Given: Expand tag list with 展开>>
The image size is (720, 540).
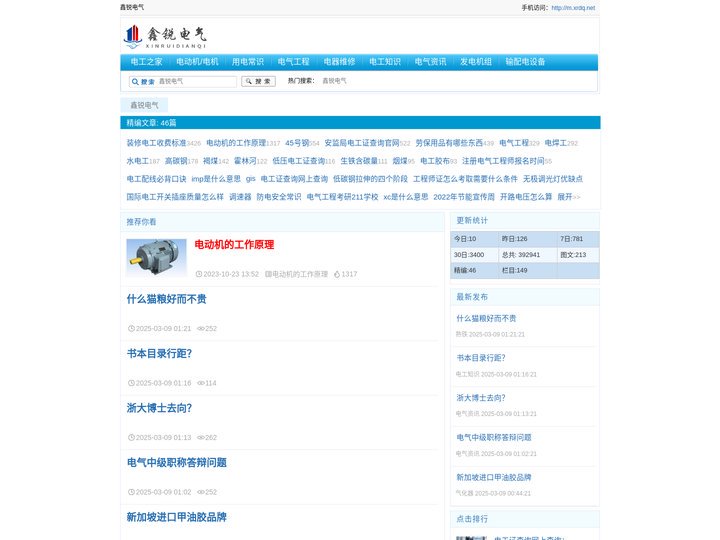Looking at the screenshot, I should coord(568,197).
